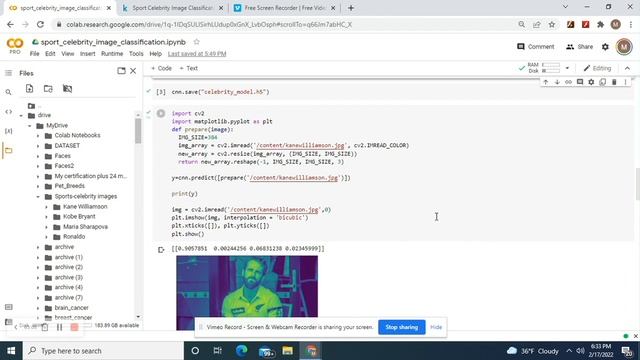Star the notebook title
Viewport: 640px width, 360px height.
pyautogui.click(x=197, y=42)
